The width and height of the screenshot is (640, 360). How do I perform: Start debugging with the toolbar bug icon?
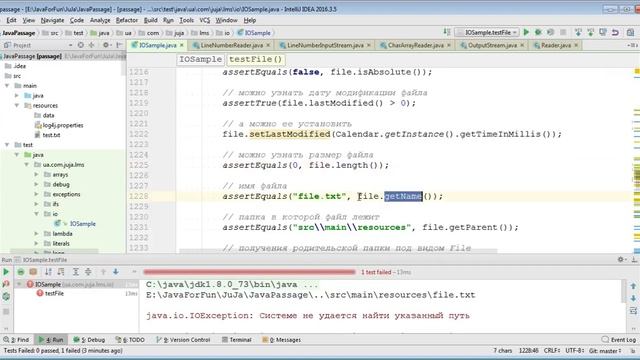click(x=538, y=32)
